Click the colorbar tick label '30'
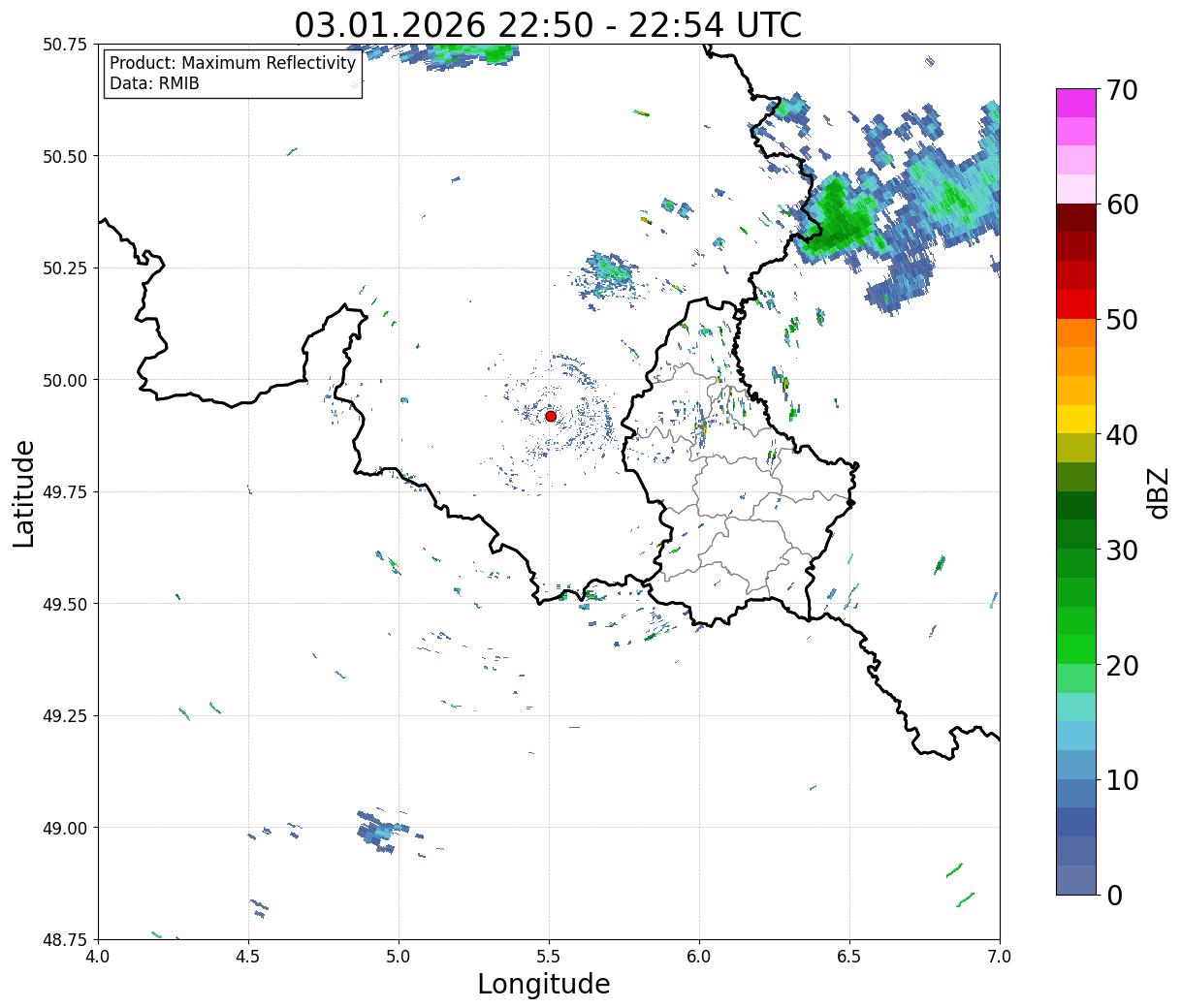1182x1008 pixels. pyautogui.click(x=1120, y=550)
